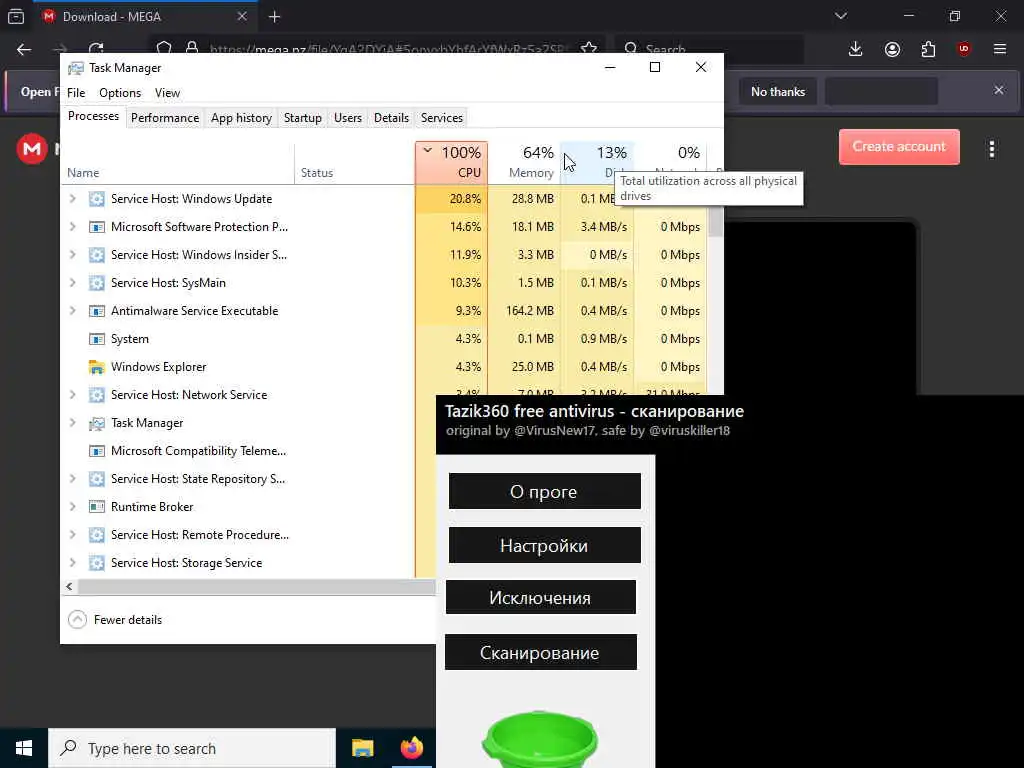Screen dimensions: 1024x768
Task: Switch to the Details tab
Action: tap(391, 118)
